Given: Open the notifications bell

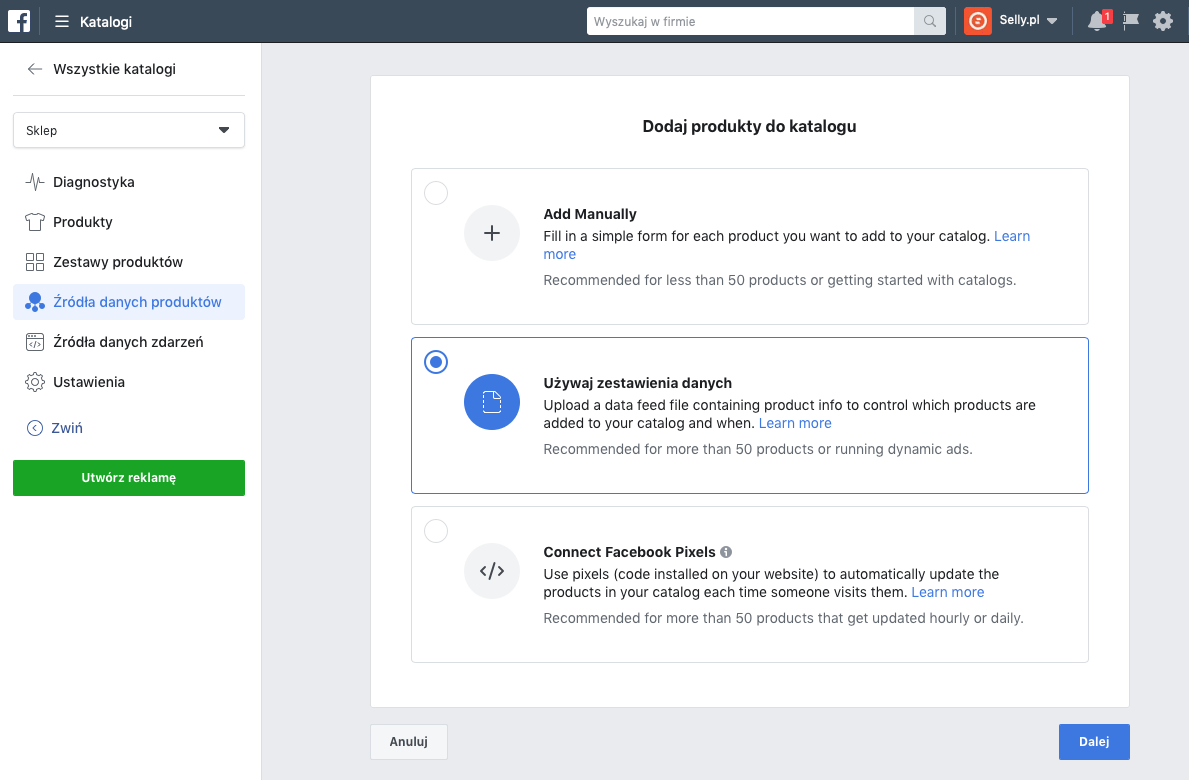Looking at the screenshot, I should pos(1097,21).
